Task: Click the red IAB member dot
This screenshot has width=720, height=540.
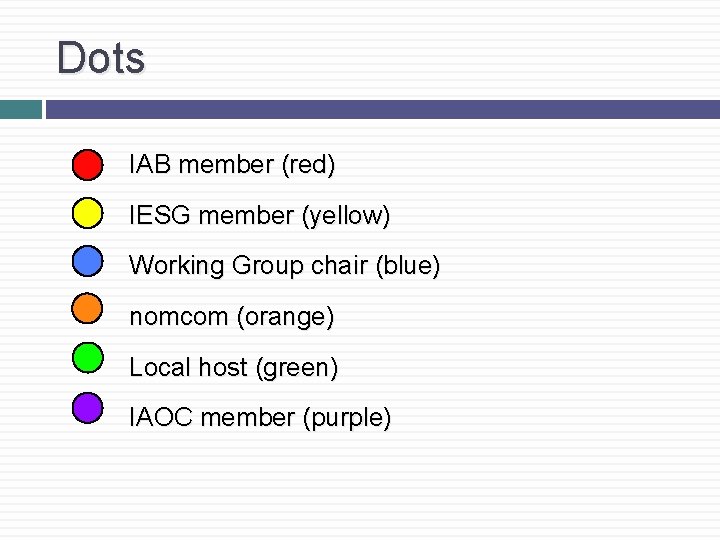Action: (x=88, y=164)
